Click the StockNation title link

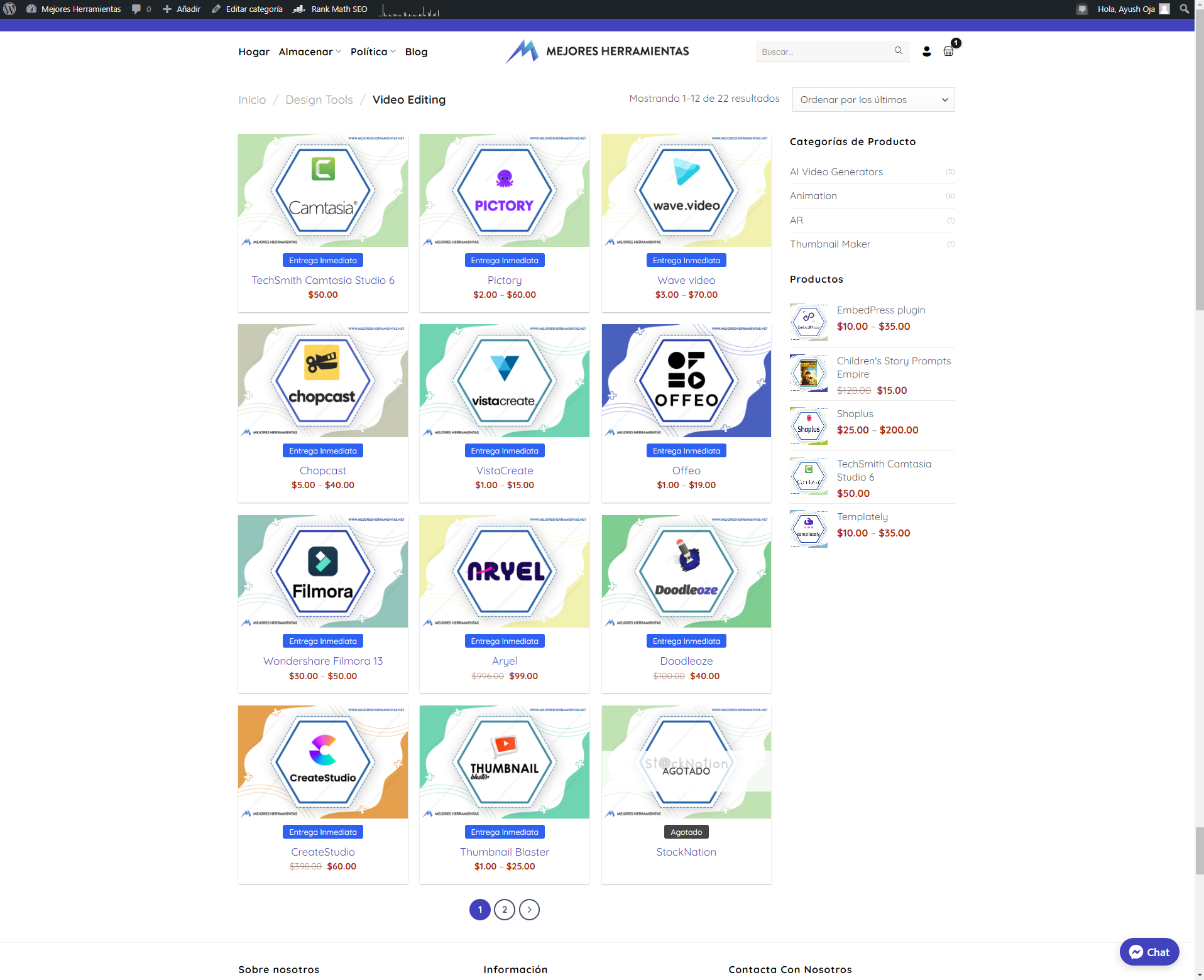pyautogui.click(x=686, y=852)
